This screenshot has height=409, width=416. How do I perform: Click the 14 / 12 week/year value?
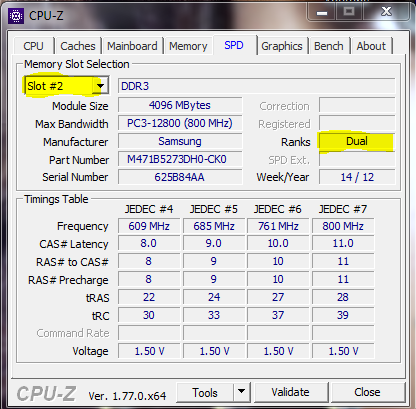(x=357, y=177)
